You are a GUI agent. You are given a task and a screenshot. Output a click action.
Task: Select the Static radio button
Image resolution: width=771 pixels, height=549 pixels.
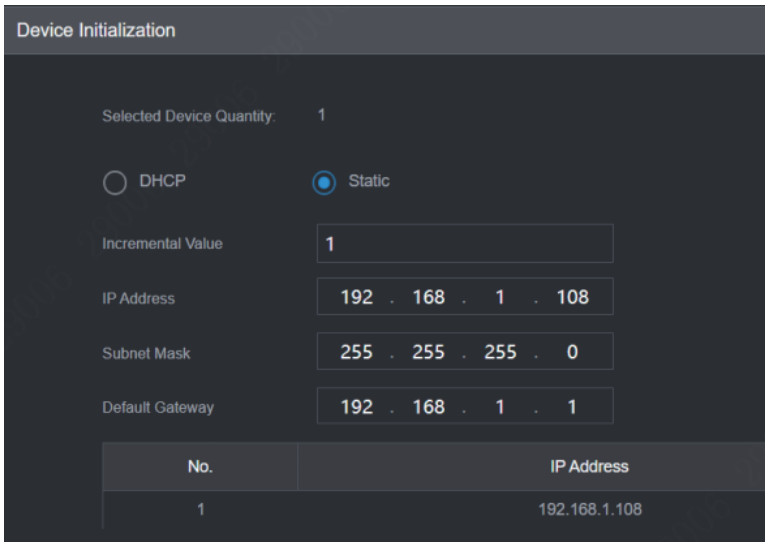pos(323,184)
